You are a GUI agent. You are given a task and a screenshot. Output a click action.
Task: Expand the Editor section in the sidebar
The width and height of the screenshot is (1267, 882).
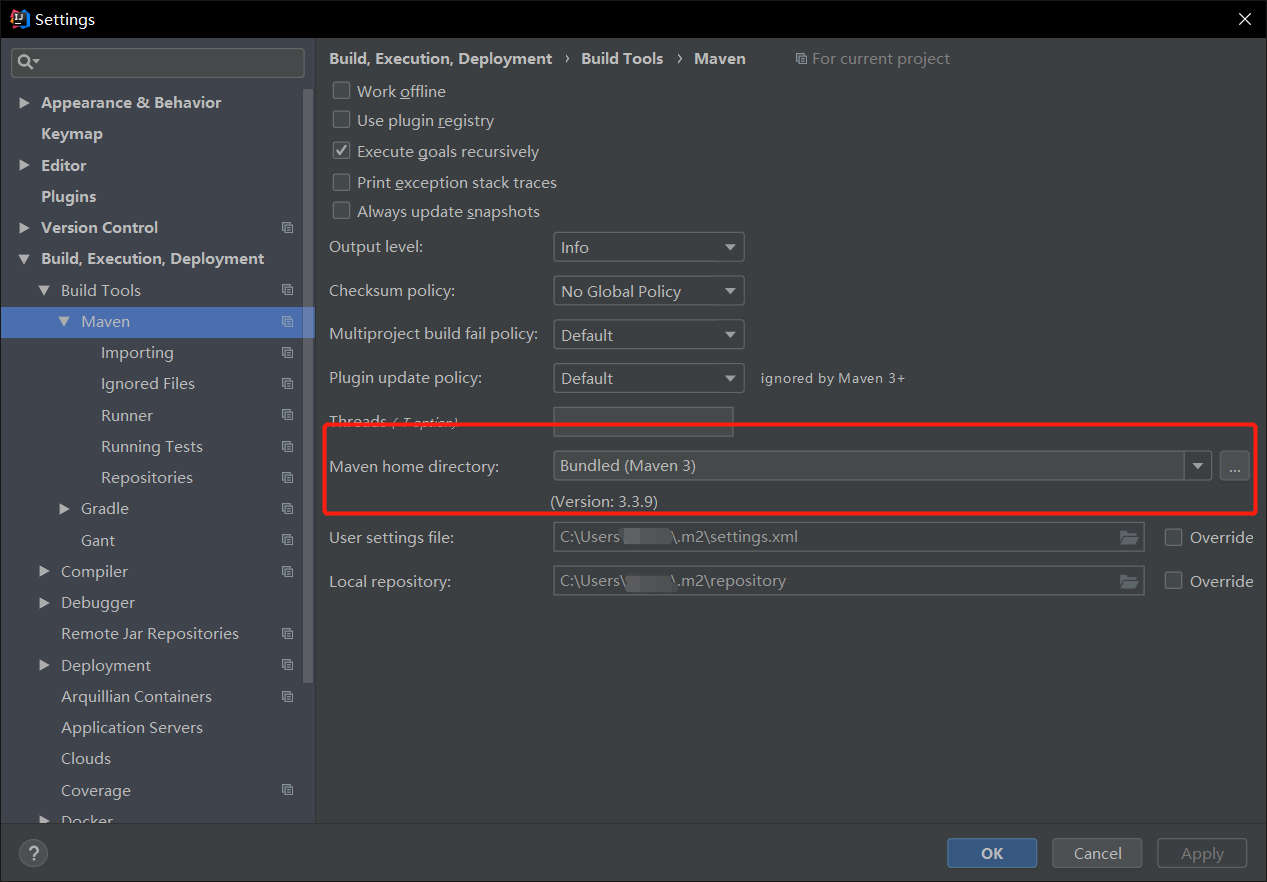tap(24, 164)
